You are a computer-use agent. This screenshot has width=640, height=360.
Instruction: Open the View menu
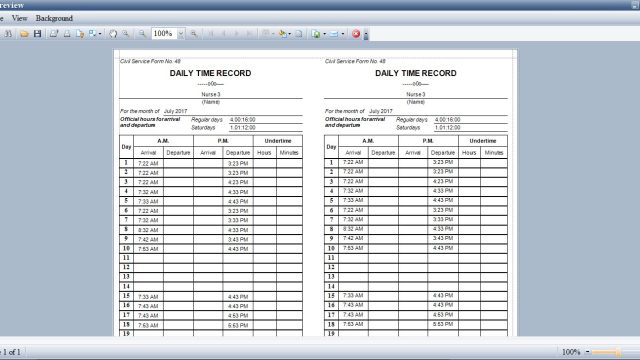click(x=19, y=18)
